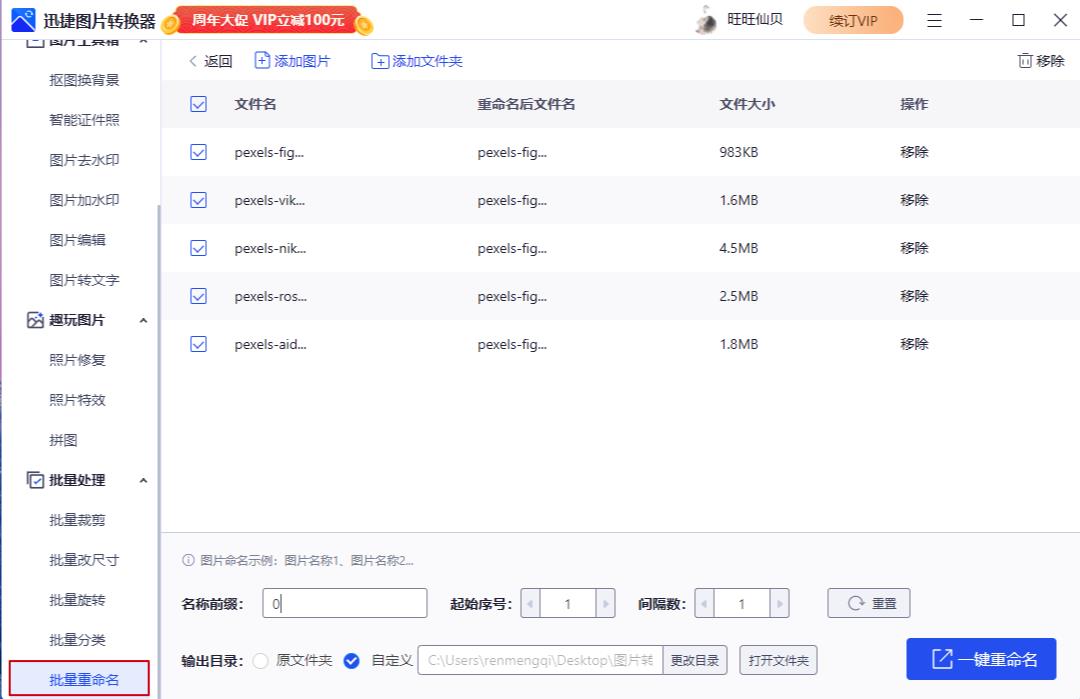Click the 批量处理 section icon

pos(35,480)
